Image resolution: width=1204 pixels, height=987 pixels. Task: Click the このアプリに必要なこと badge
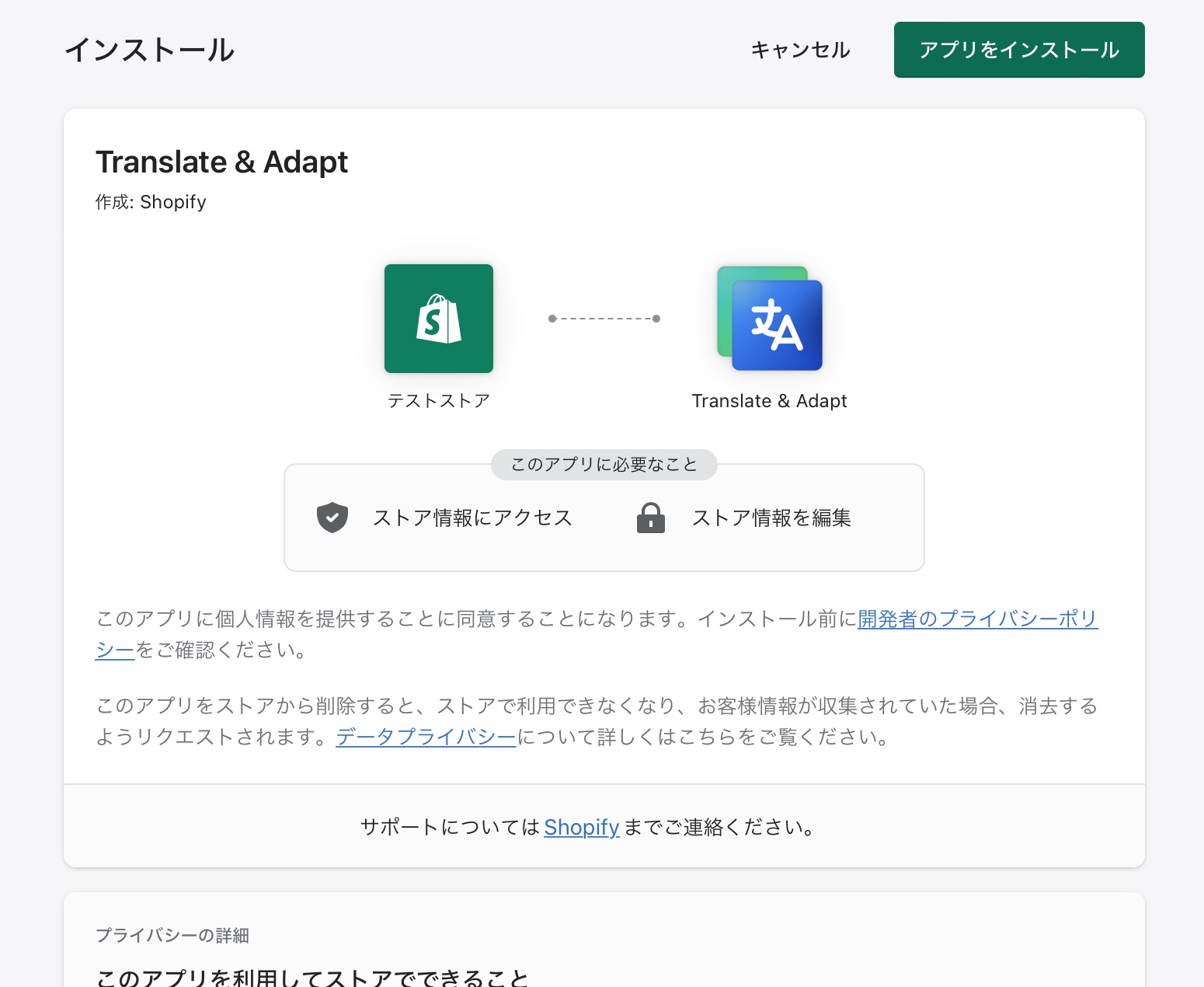coord(604,464)
